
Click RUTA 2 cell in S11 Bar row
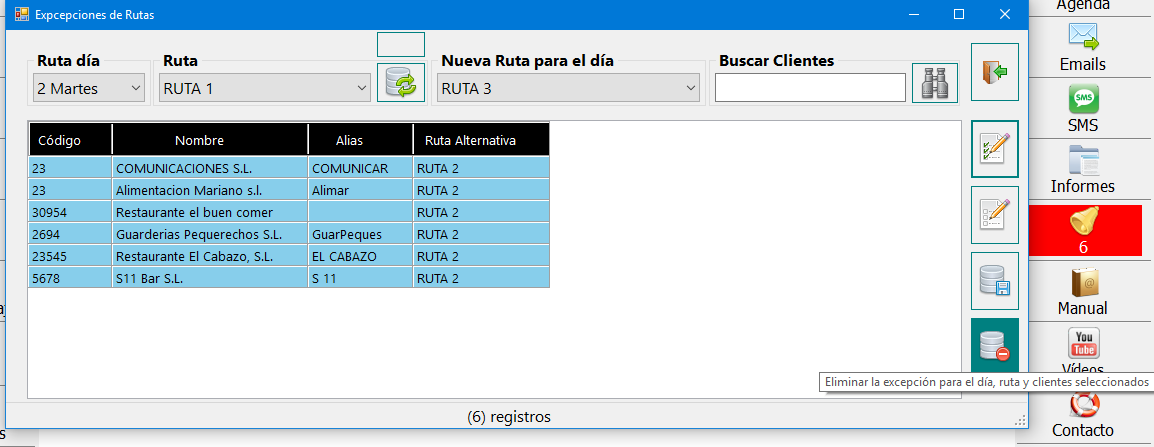[x=481, y=278]
